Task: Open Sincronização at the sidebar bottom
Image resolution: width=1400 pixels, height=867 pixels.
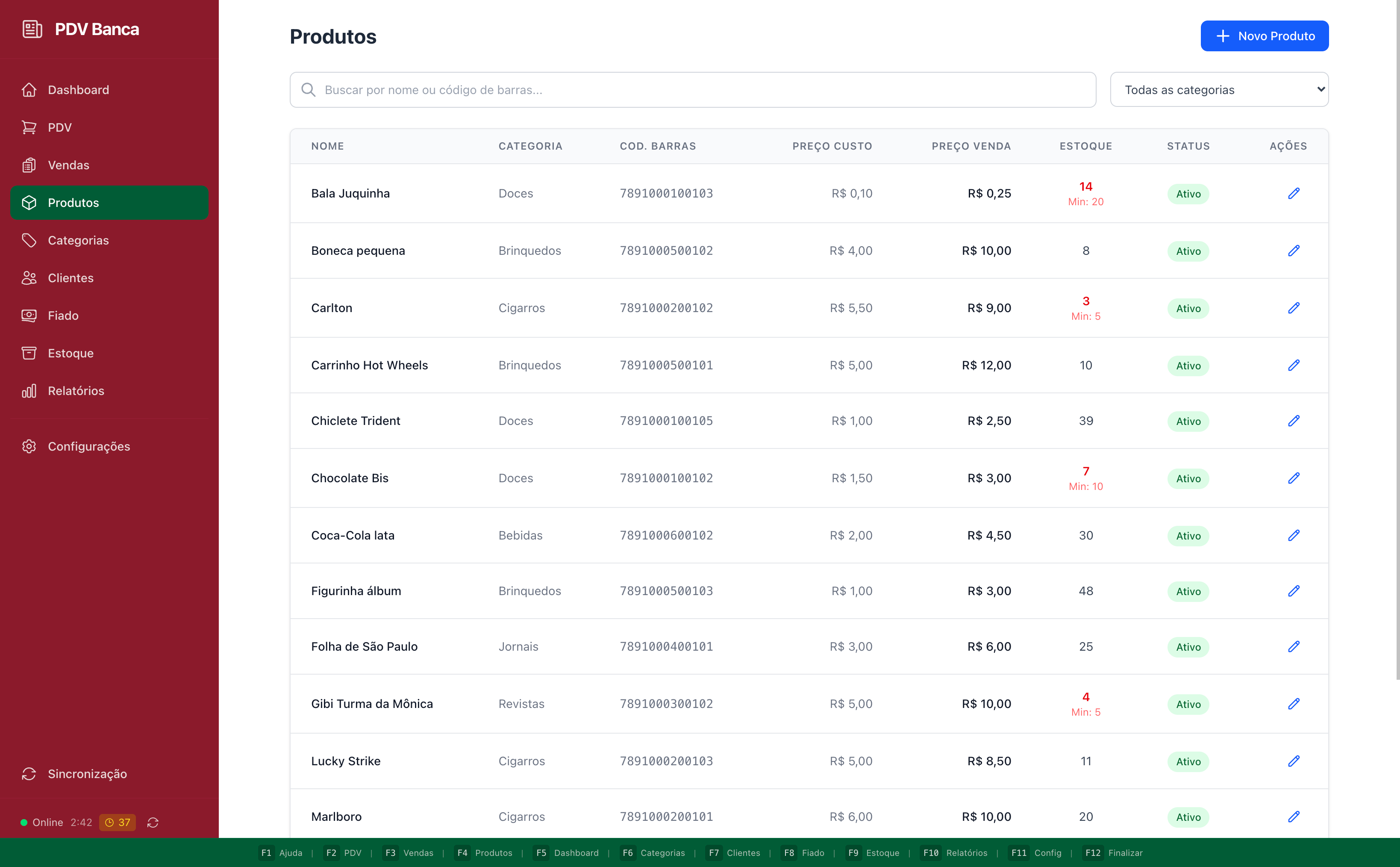Action: click(x=87, y=773)
